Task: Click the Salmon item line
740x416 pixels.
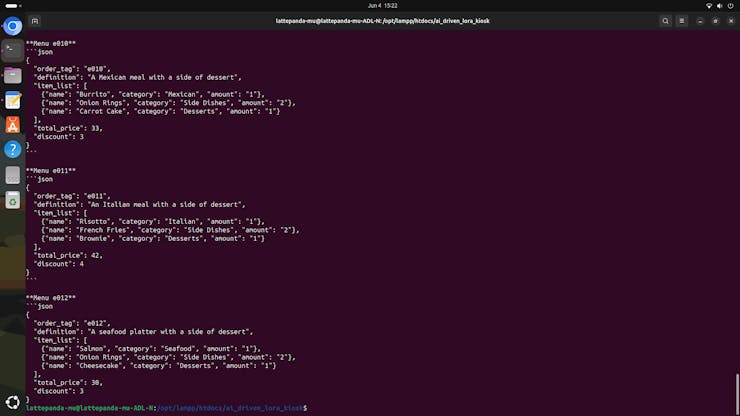Action: [151, 349]
